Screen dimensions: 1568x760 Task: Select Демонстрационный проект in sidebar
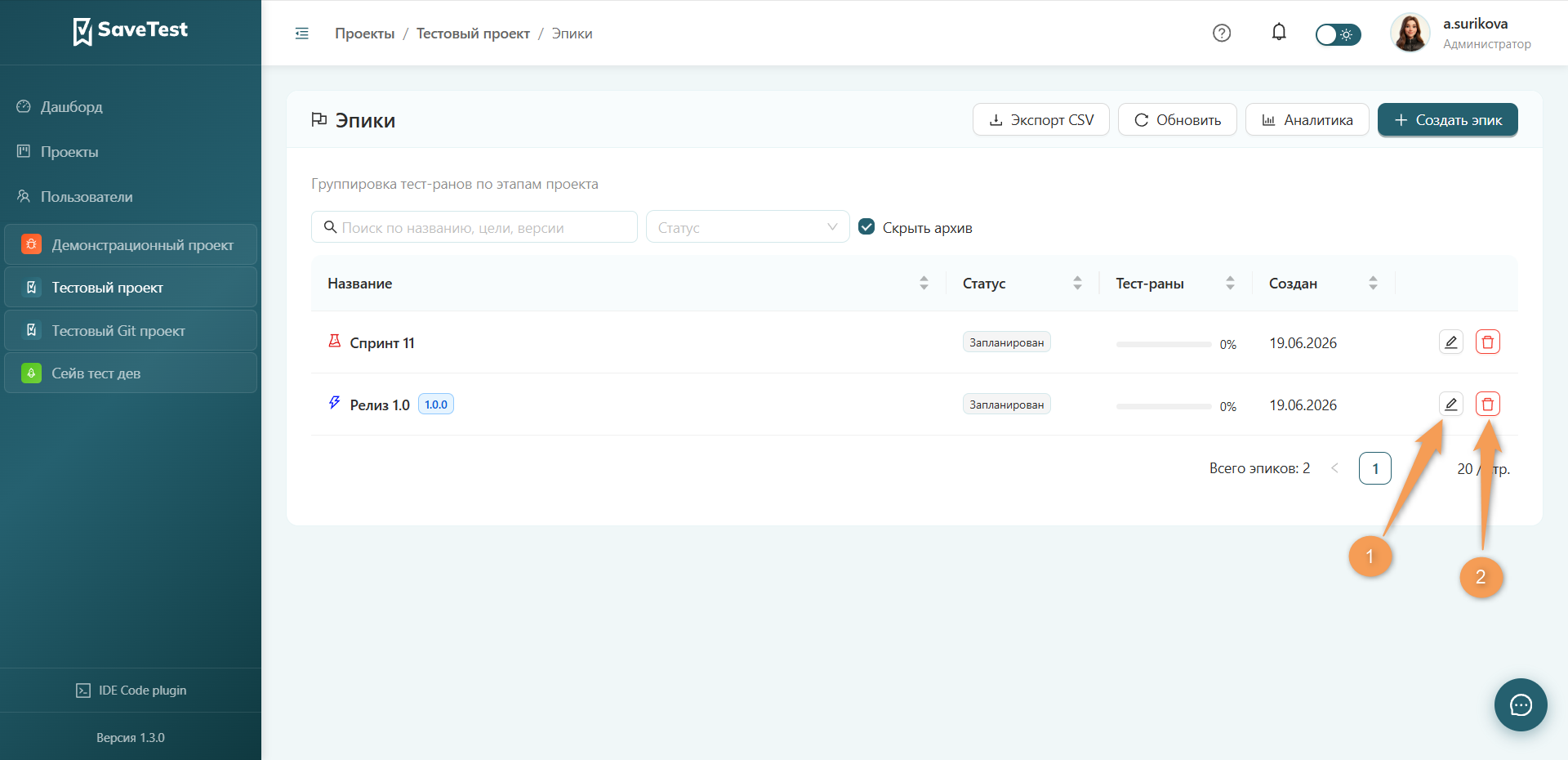click(x=131, y=245)
